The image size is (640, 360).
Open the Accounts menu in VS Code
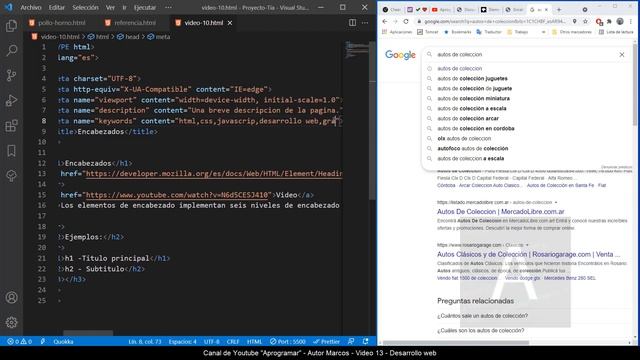pyautogui.click(x=11, y=298)
